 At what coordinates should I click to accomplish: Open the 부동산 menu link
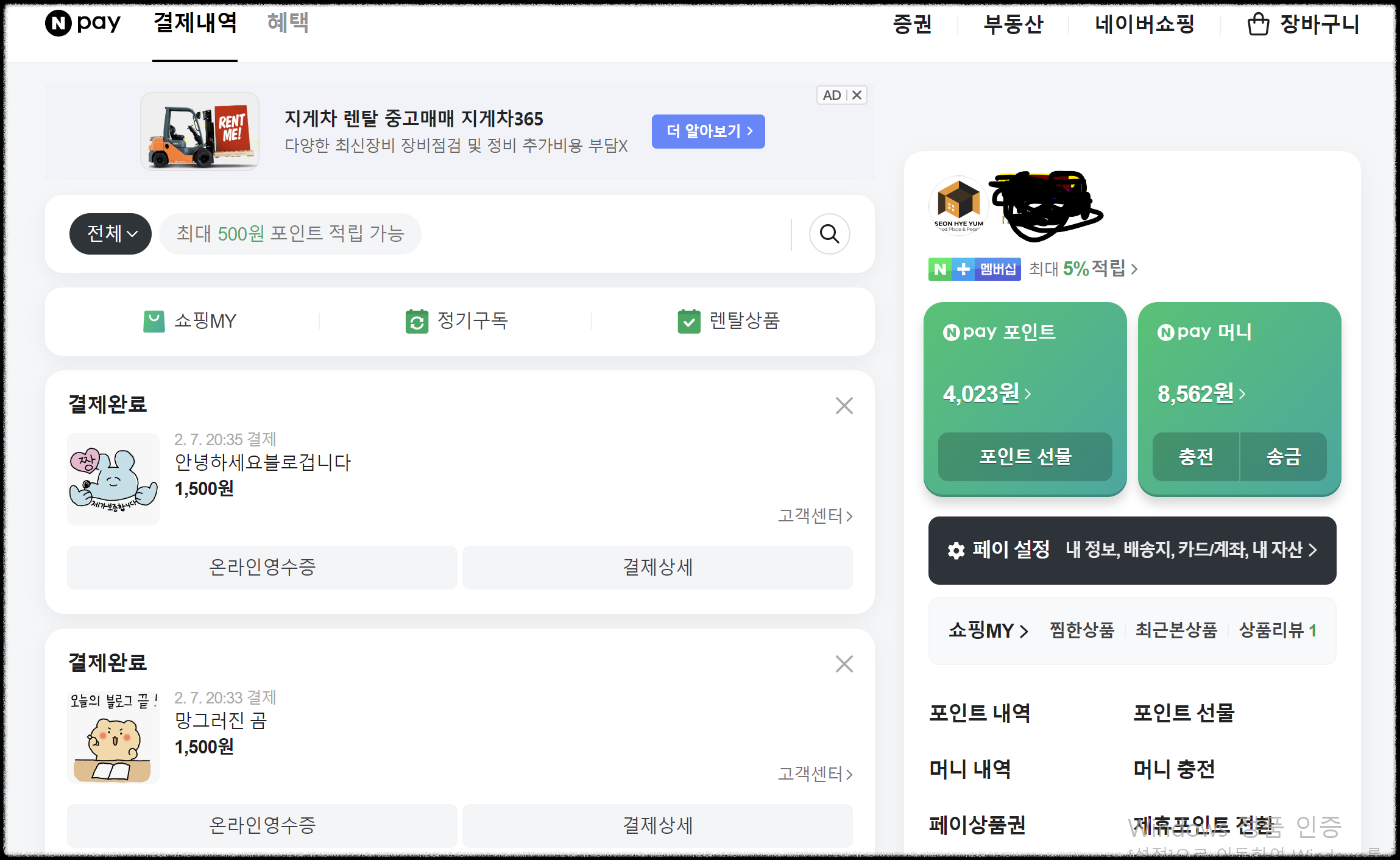click(1013, 24)
